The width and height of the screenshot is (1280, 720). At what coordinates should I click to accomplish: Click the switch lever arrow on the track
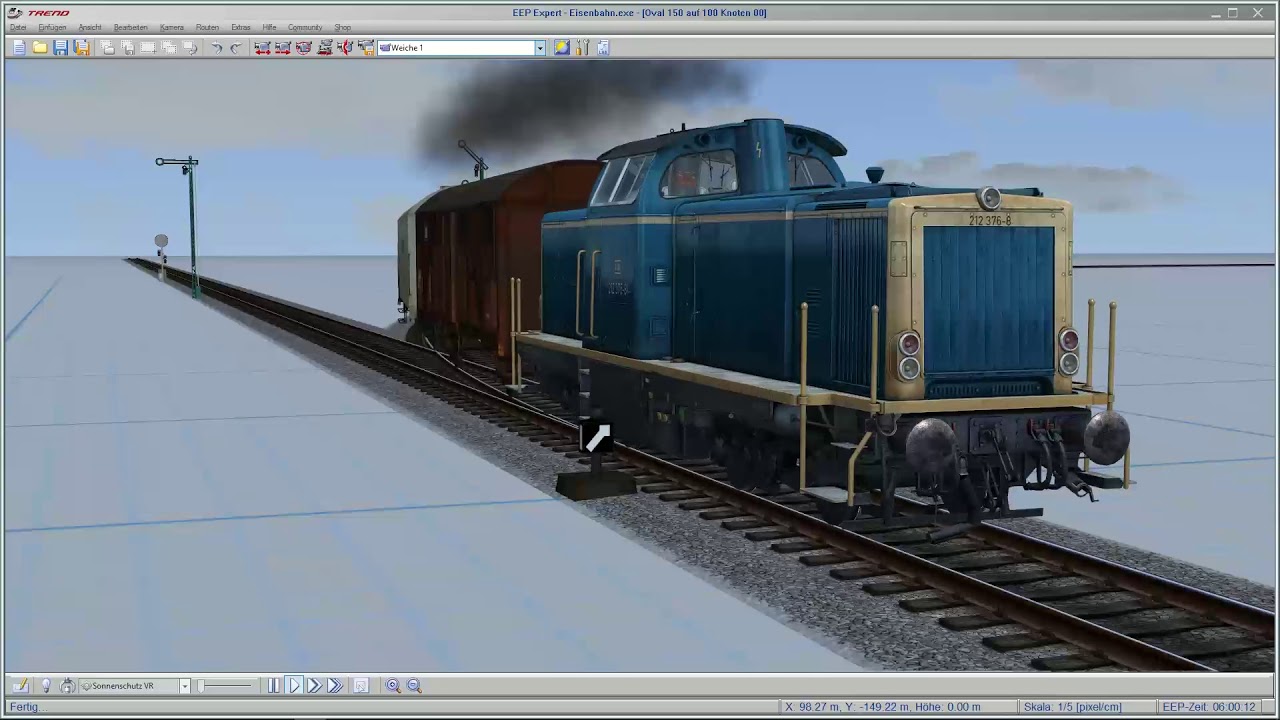pyautogui.click(x=597, y=438)
